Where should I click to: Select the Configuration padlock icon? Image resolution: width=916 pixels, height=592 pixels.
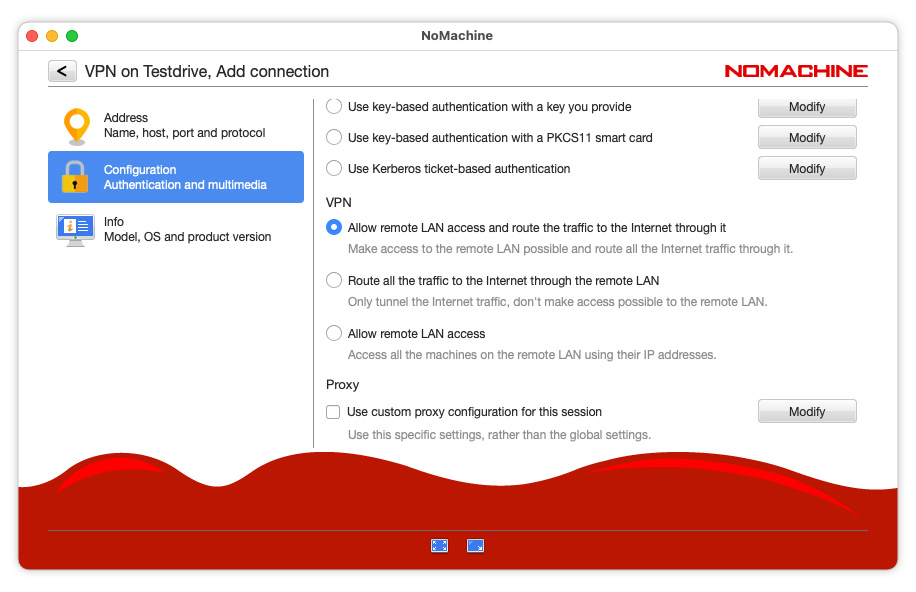[x=76, y=177]
